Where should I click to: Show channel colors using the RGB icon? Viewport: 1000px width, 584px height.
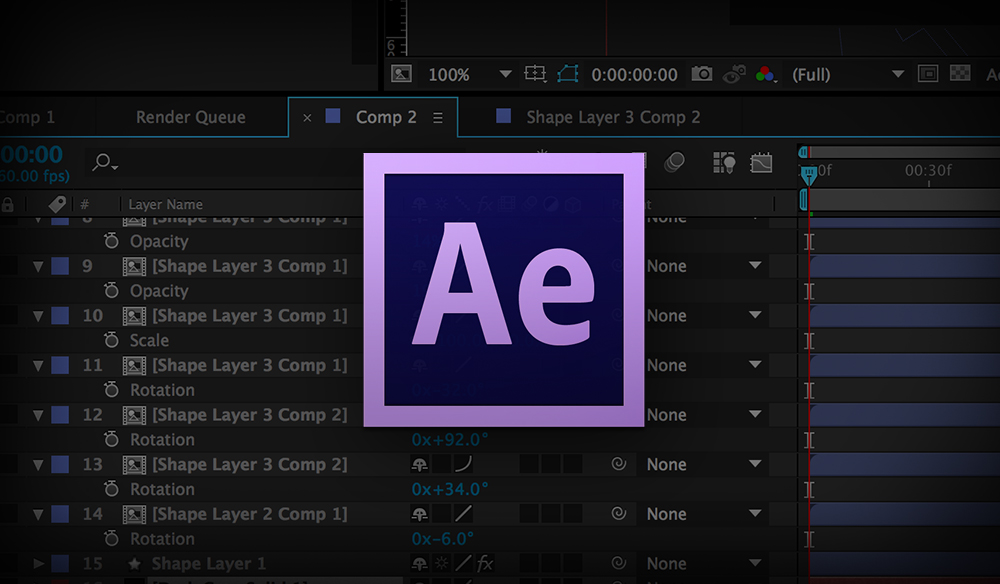[x=764, y=74]
